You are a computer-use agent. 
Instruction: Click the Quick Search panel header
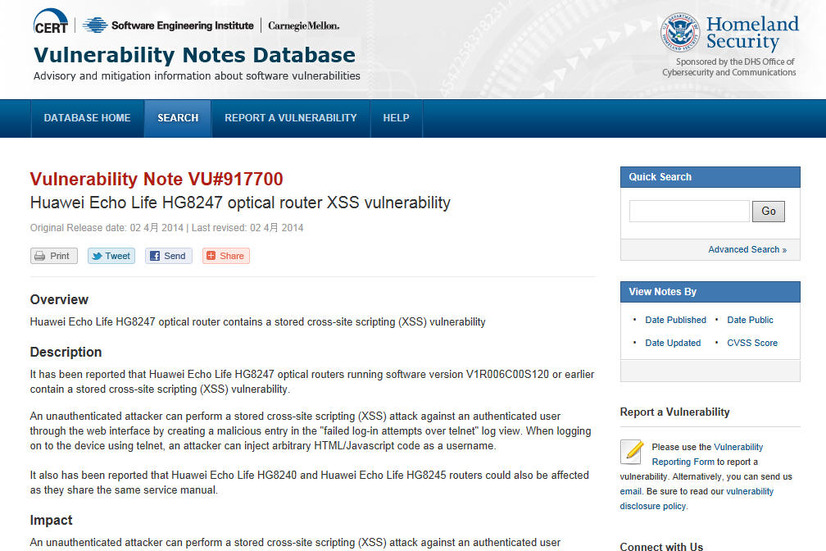710,177
